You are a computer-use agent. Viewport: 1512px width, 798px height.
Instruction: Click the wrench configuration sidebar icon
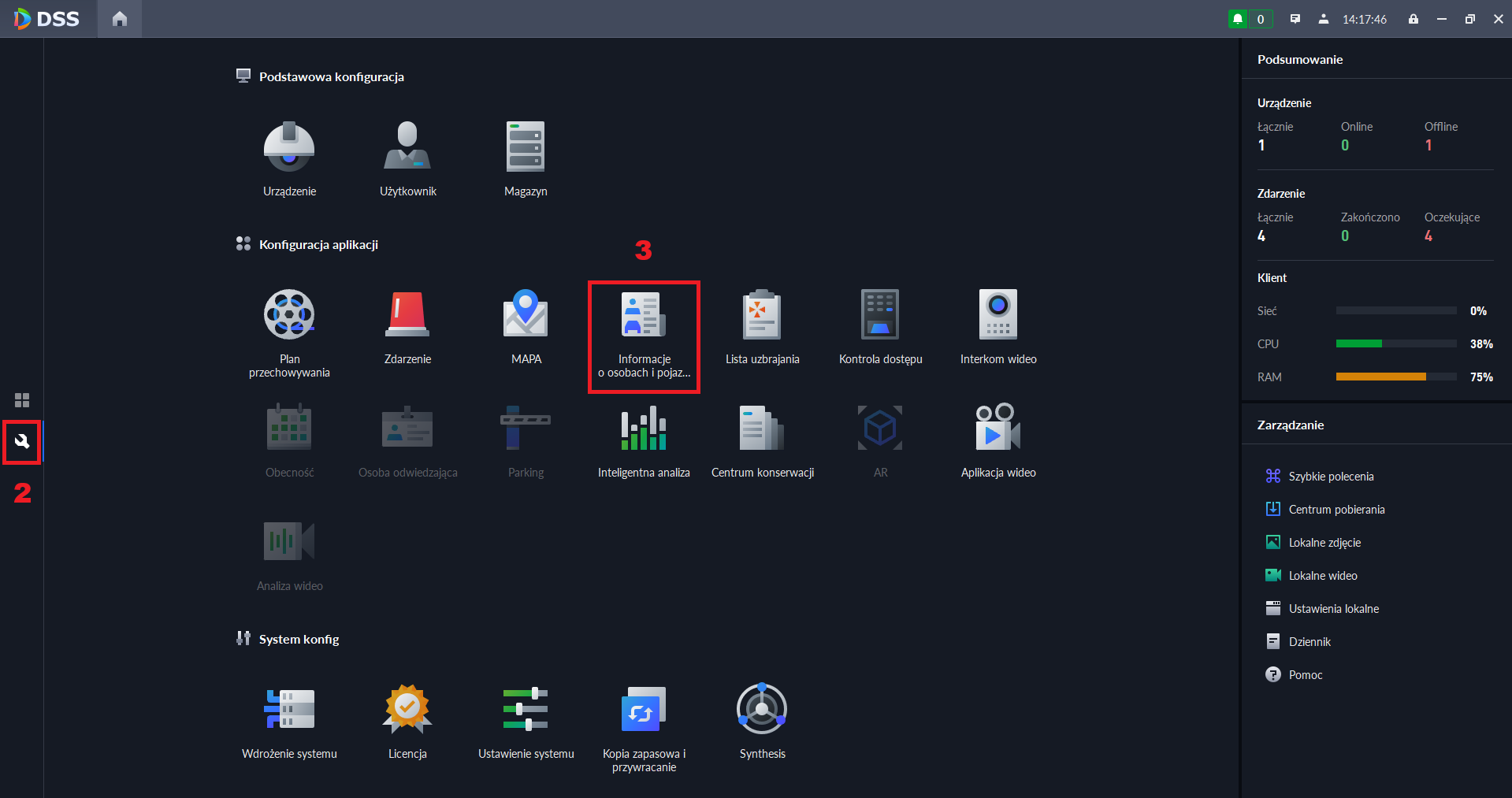point(22,441)
